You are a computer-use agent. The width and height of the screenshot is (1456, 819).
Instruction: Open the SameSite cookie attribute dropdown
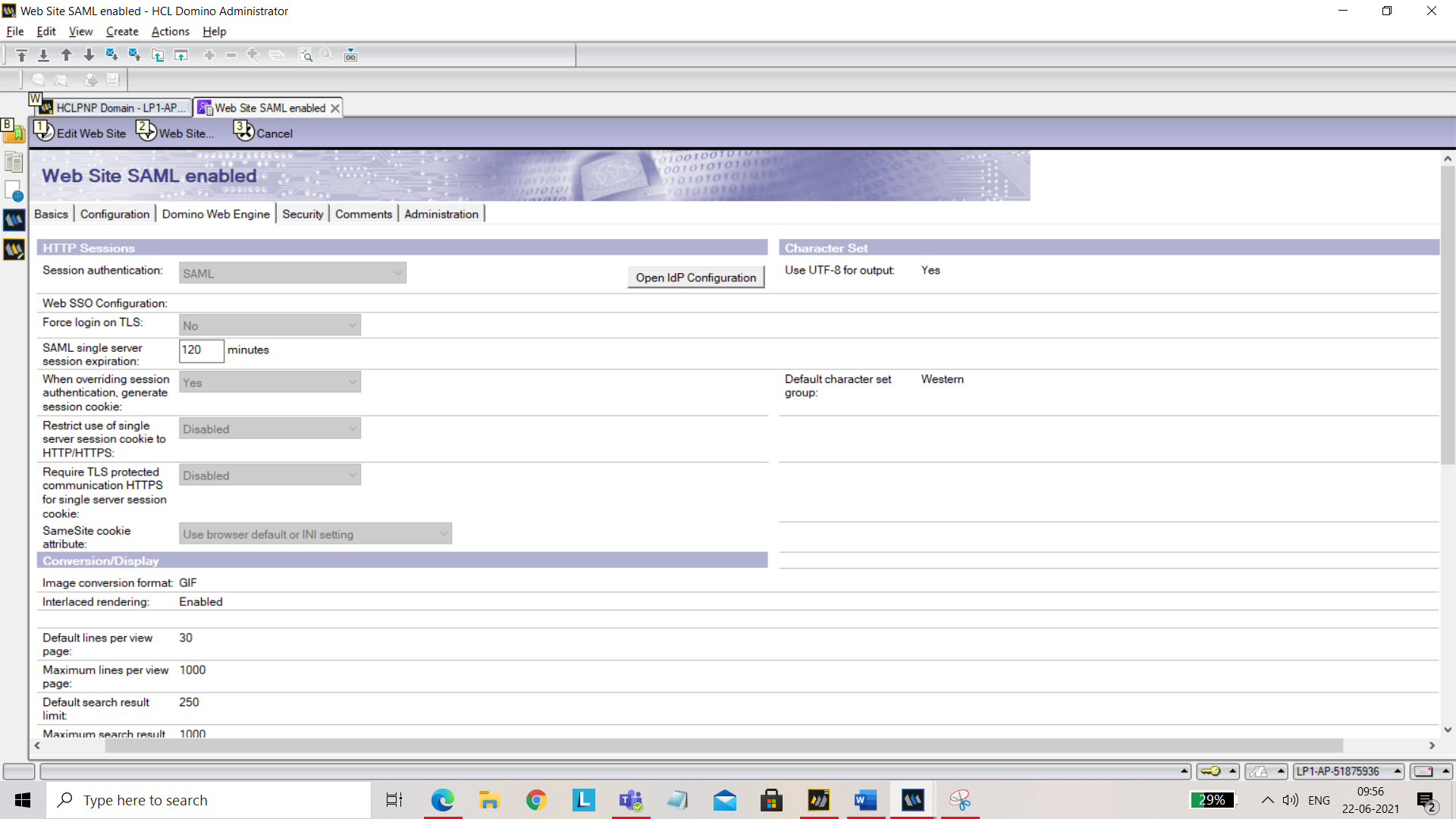point(315,534)
